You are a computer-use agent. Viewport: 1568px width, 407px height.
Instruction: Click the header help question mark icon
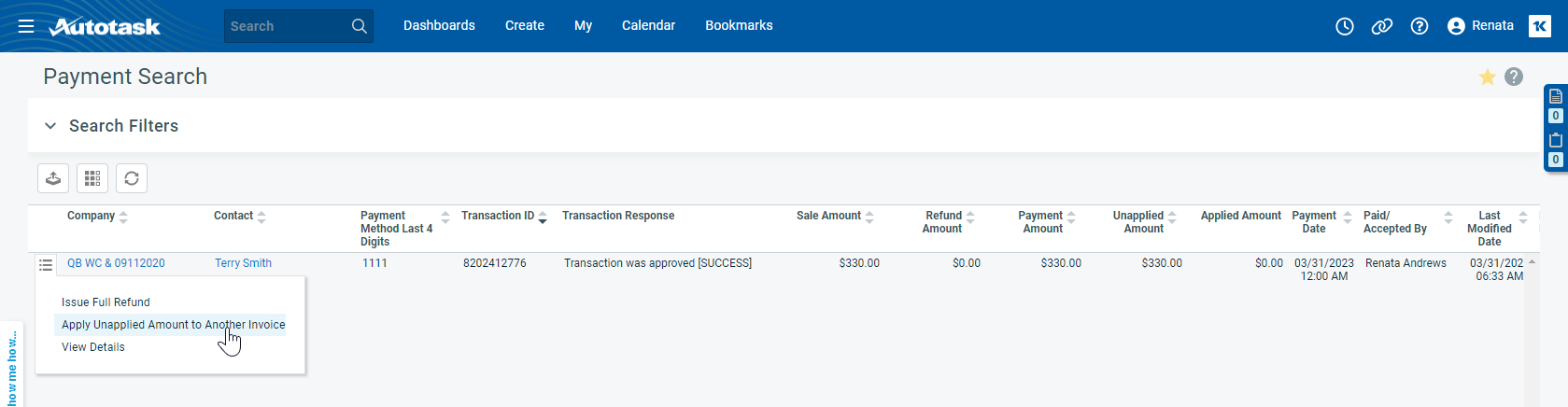[x=1419, y=26]
